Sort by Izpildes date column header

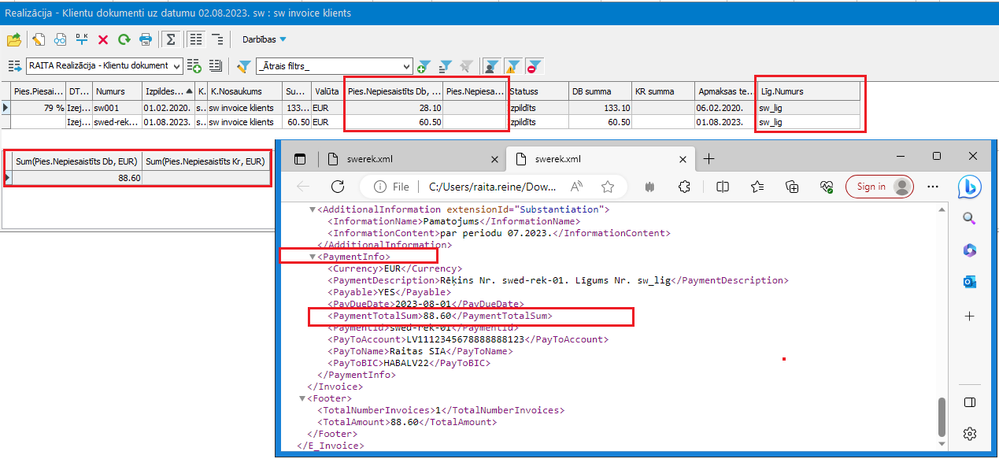[168, 92]
